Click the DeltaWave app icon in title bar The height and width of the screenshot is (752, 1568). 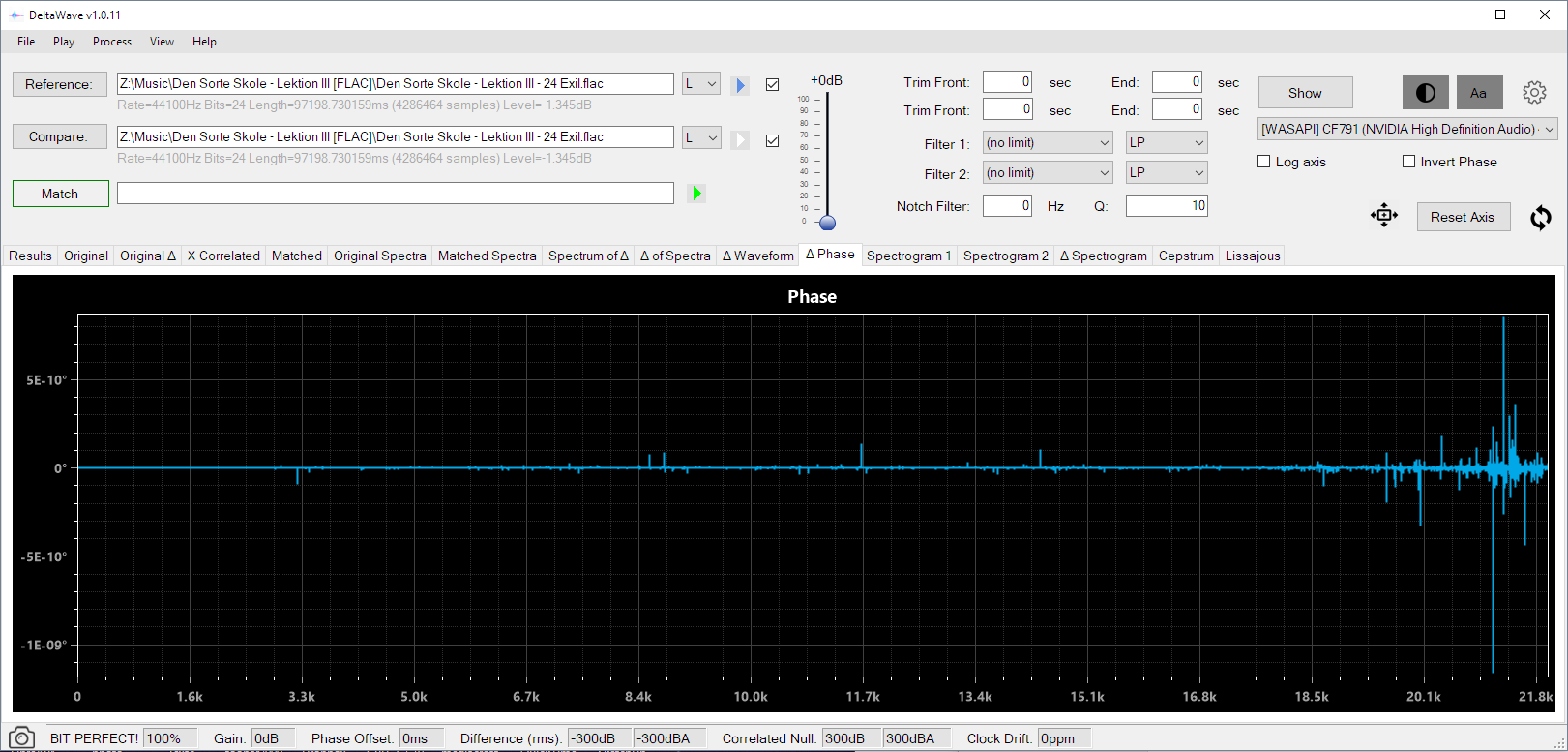[x=15, y=15]
